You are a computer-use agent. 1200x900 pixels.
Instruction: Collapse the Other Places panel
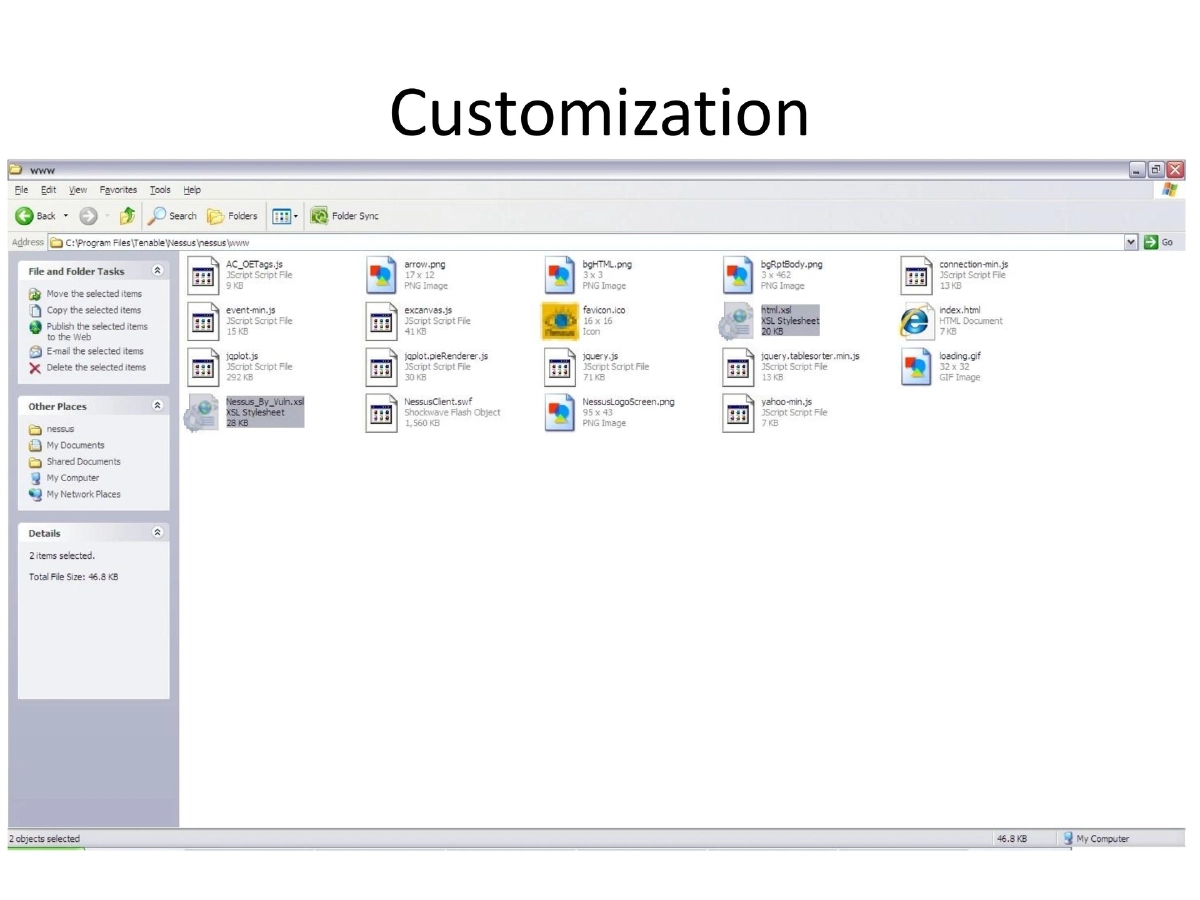coord(157,406)
